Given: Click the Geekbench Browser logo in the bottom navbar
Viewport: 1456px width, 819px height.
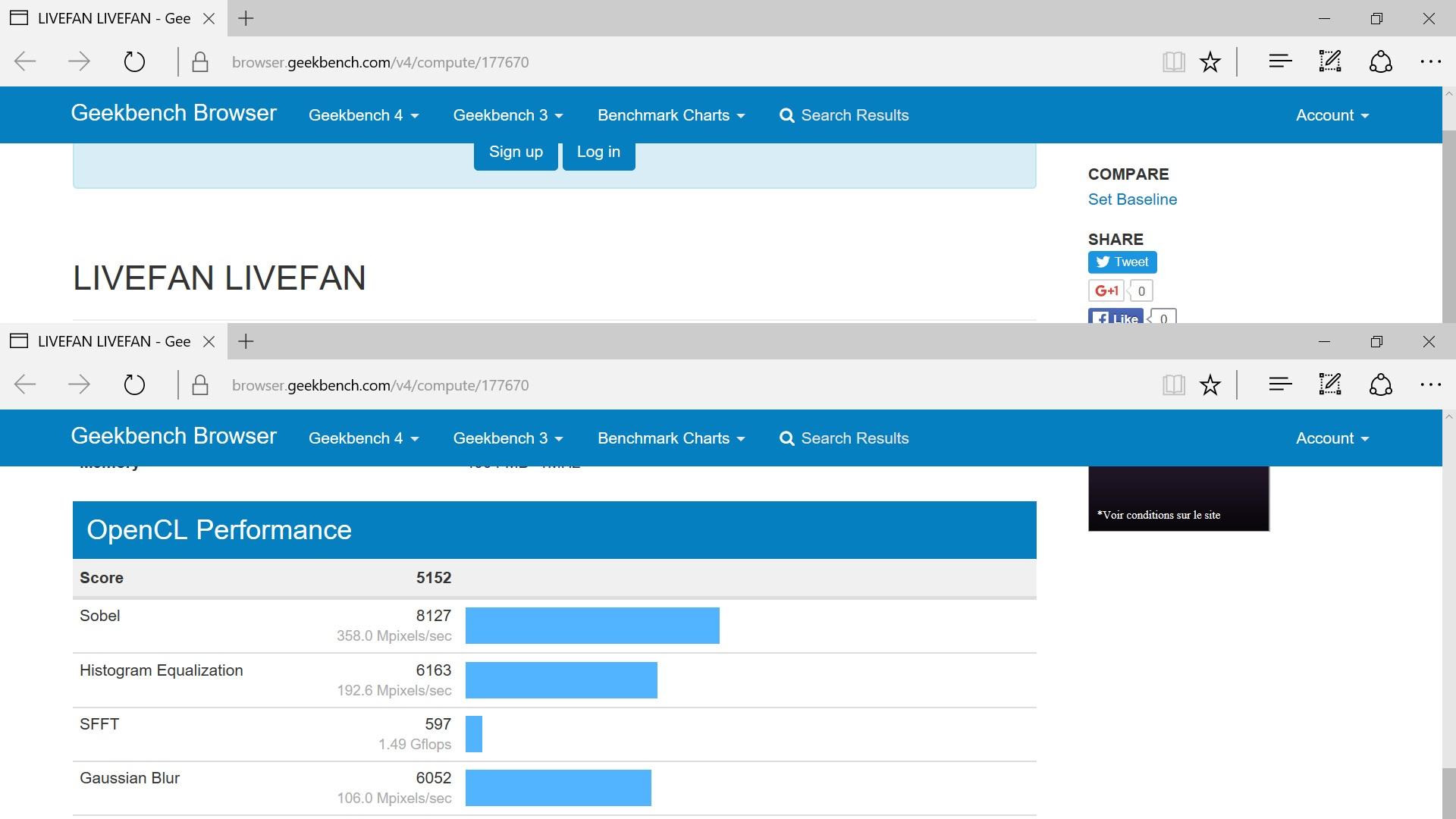Looking at the screenshot, I should [174, 436].
